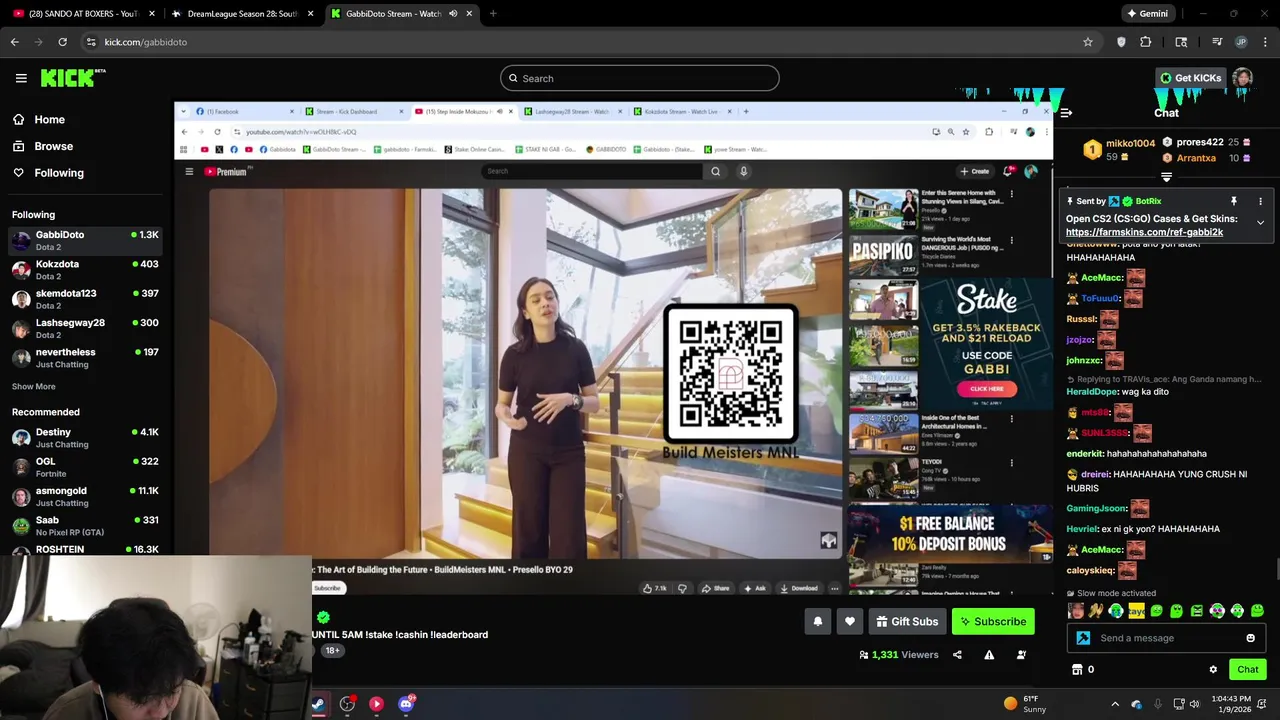Open Lashsegway28 channel in Following list
Image resolution: width=1280 pixels, height=720 pixels.
pos(85,328)
